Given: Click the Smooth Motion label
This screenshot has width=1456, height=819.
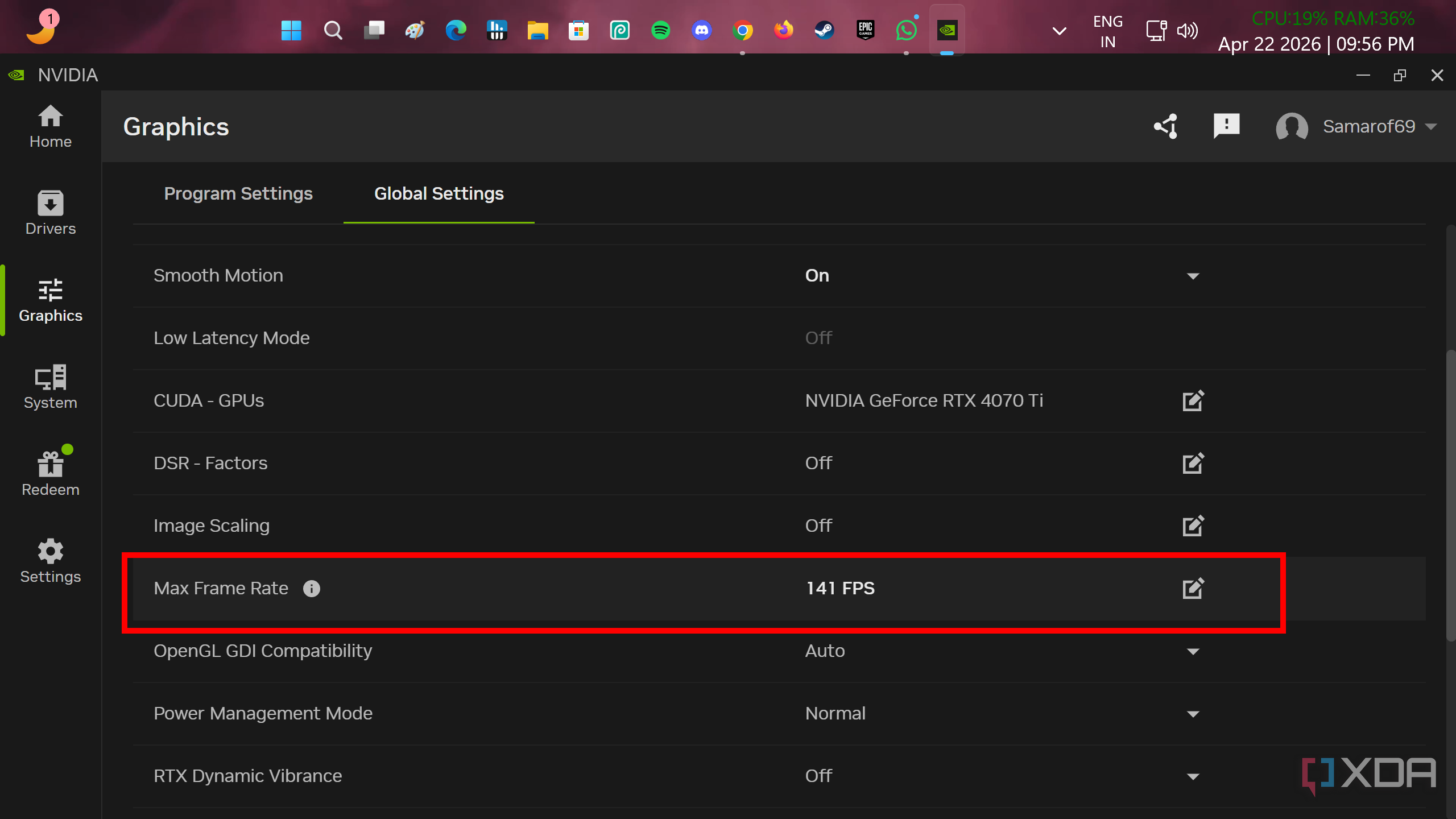Looking at the screenshot, I should [x=218, y=276].
